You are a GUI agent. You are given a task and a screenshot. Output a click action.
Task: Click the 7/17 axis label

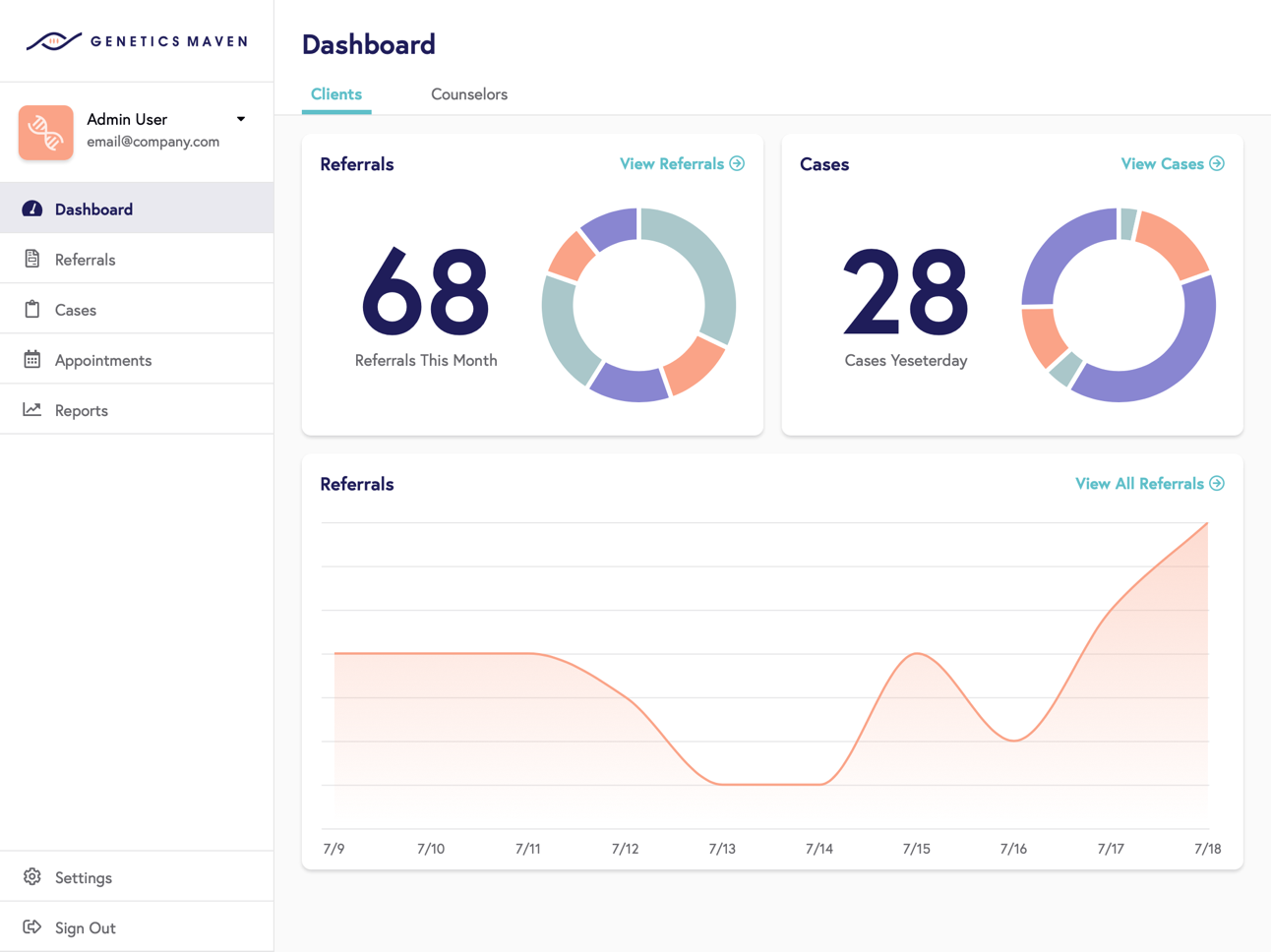tap(1111, 848)
